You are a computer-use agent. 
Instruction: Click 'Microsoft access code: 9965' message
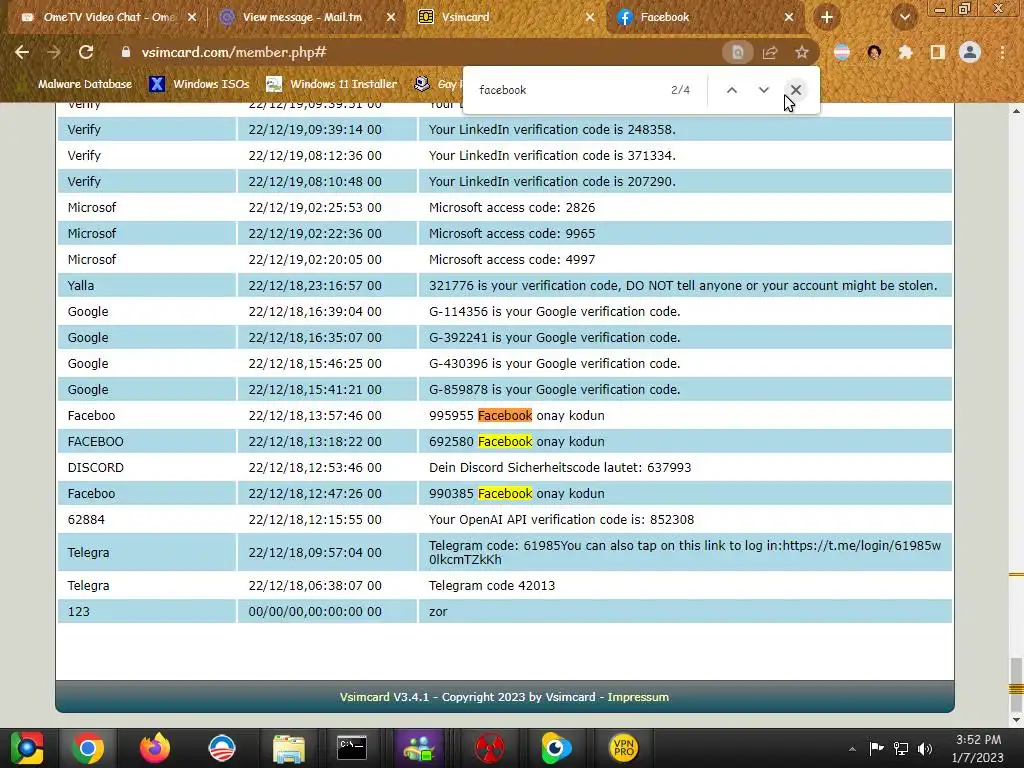pyautogui.click(x=512, y=234)
